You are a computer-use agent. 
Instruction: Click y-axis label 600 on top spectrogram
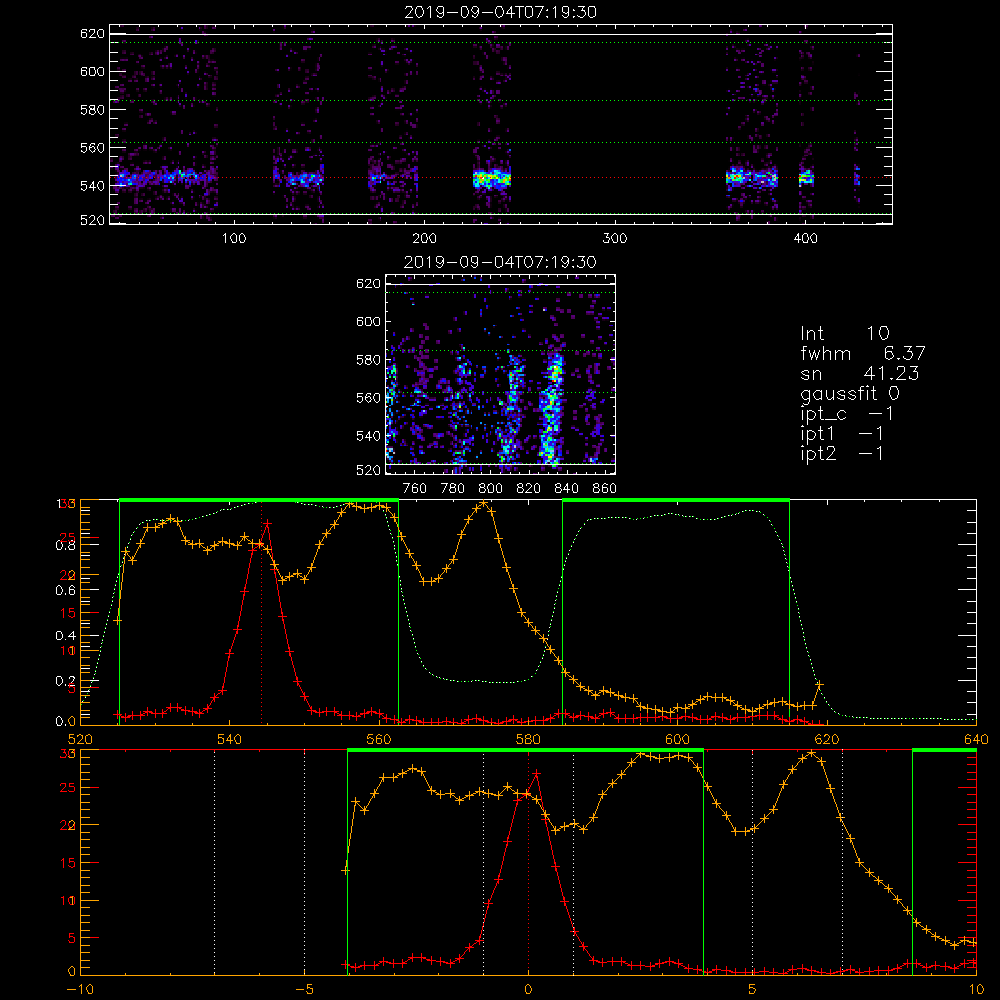(x=92, y=71)
